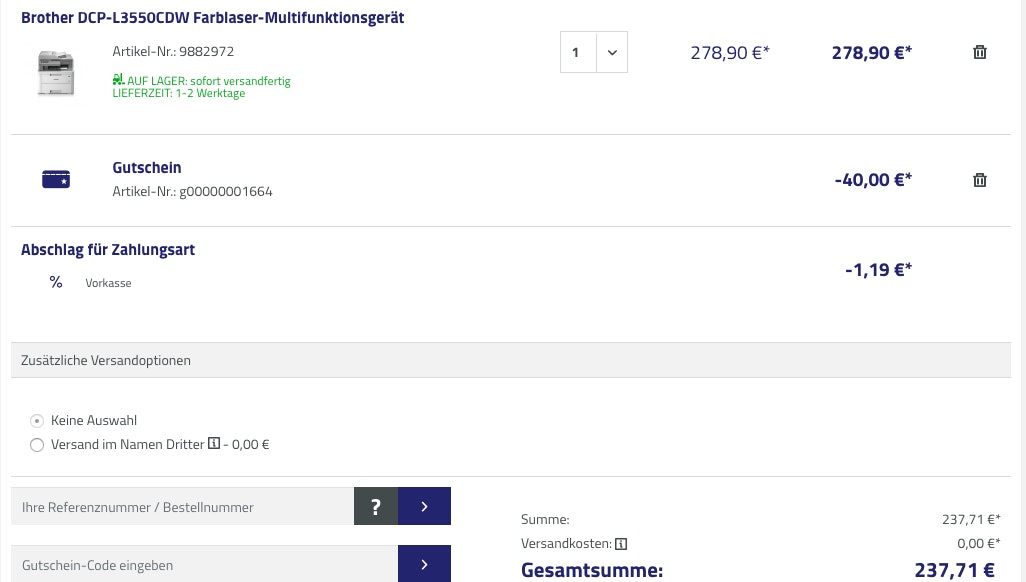1026x582 pixels.
Task: Click the quantity value field showing 1
Action: tap(577, 52)
